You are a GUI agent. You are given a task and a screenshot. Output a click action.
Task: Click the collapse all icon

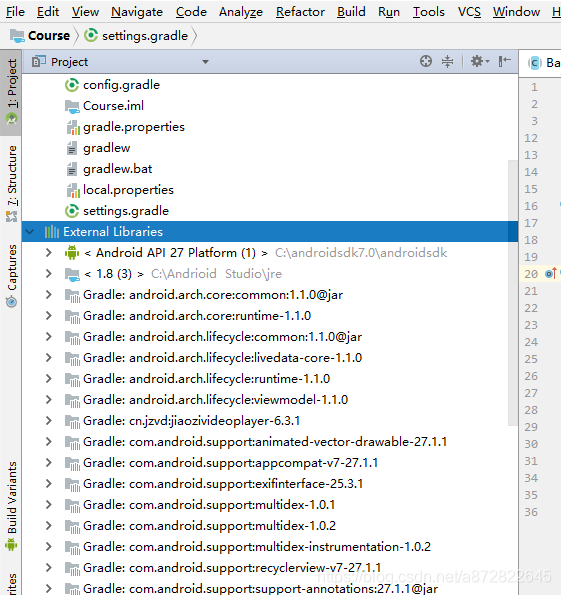click(448, 61)
